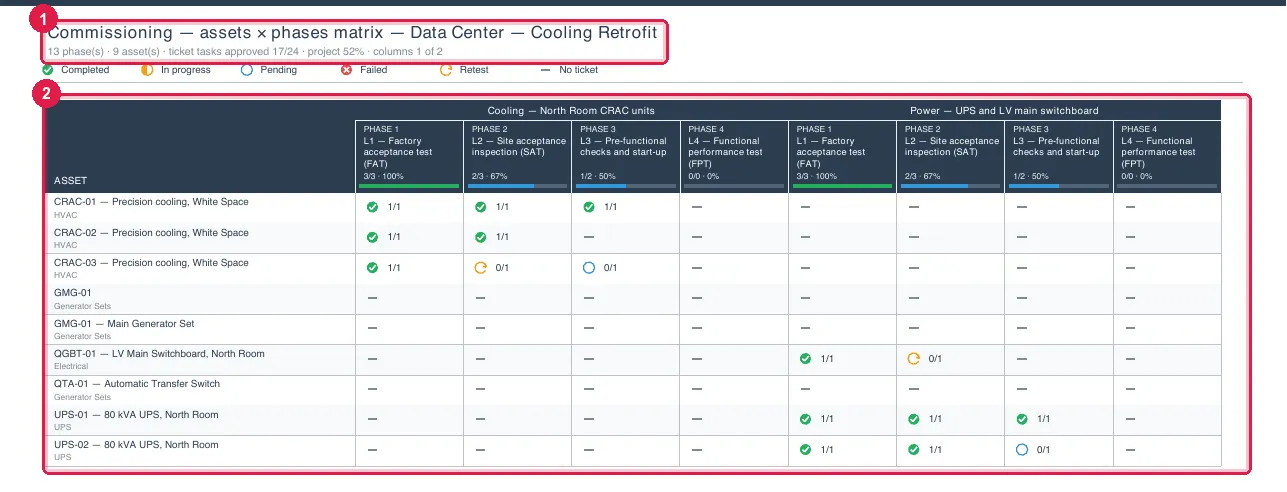
Task: Click Cooling North Room CRAC units group header
Action: 571,110
